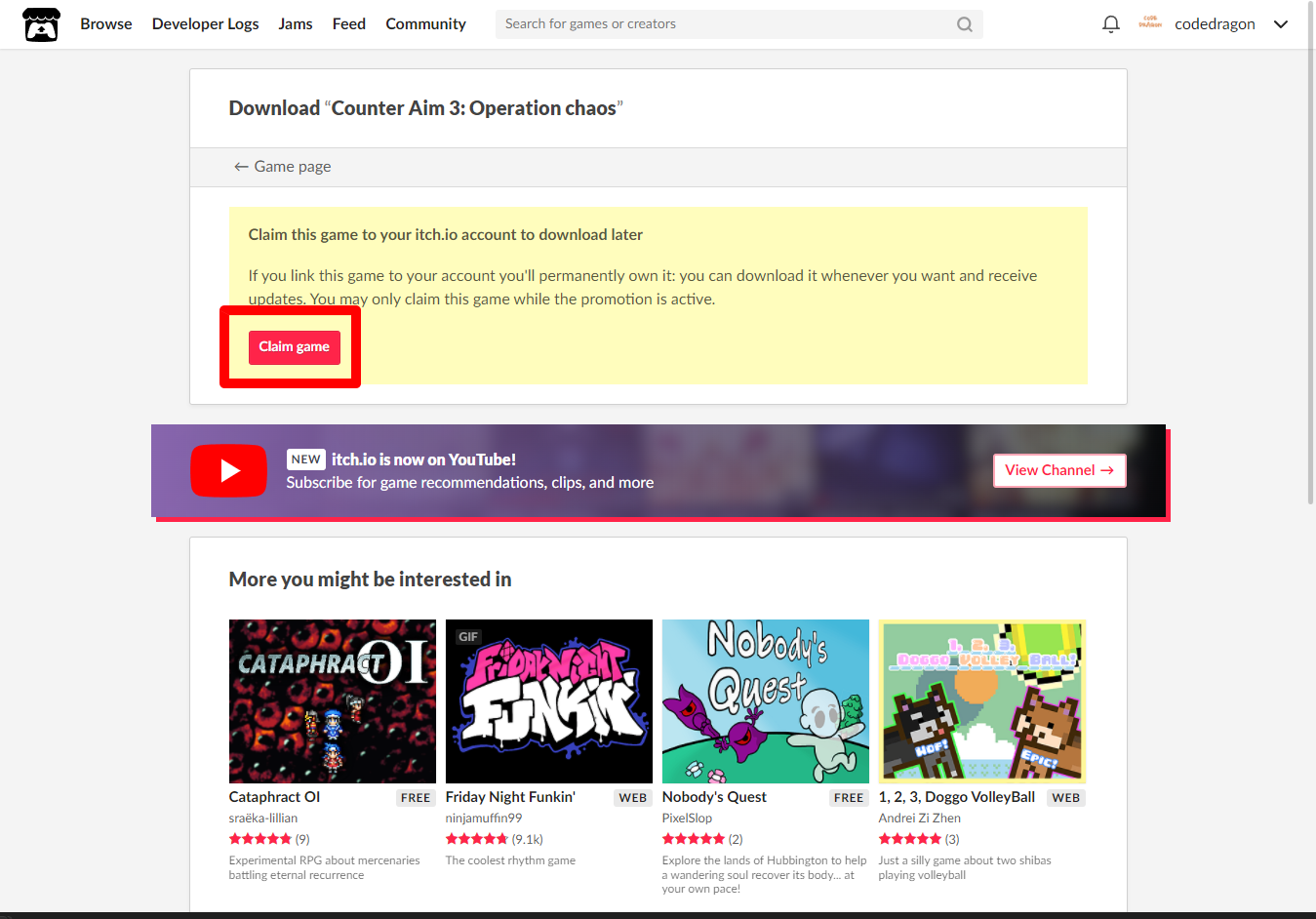Screen dimensions: 1316x919
Task: Open the Doggo VolleyBall thumbnail
Action: (x=982, y=701)
